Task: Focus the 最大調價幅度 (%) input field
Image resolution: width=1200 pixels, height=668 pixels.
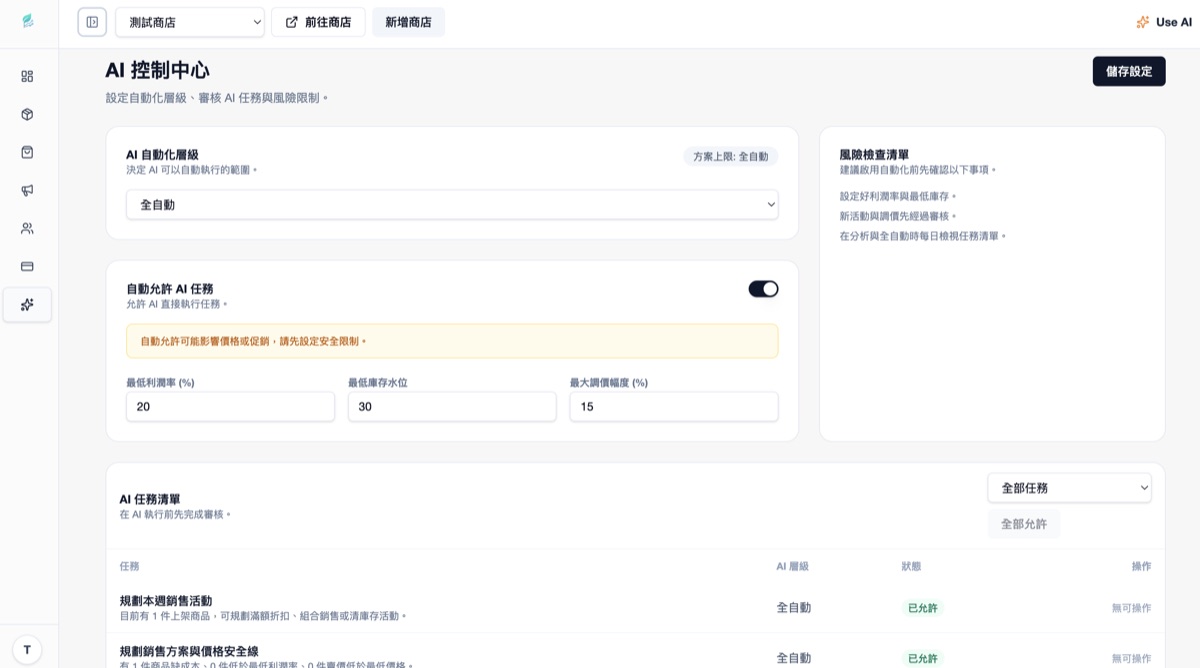Action: pyautogui.click(x=674, y=406)
